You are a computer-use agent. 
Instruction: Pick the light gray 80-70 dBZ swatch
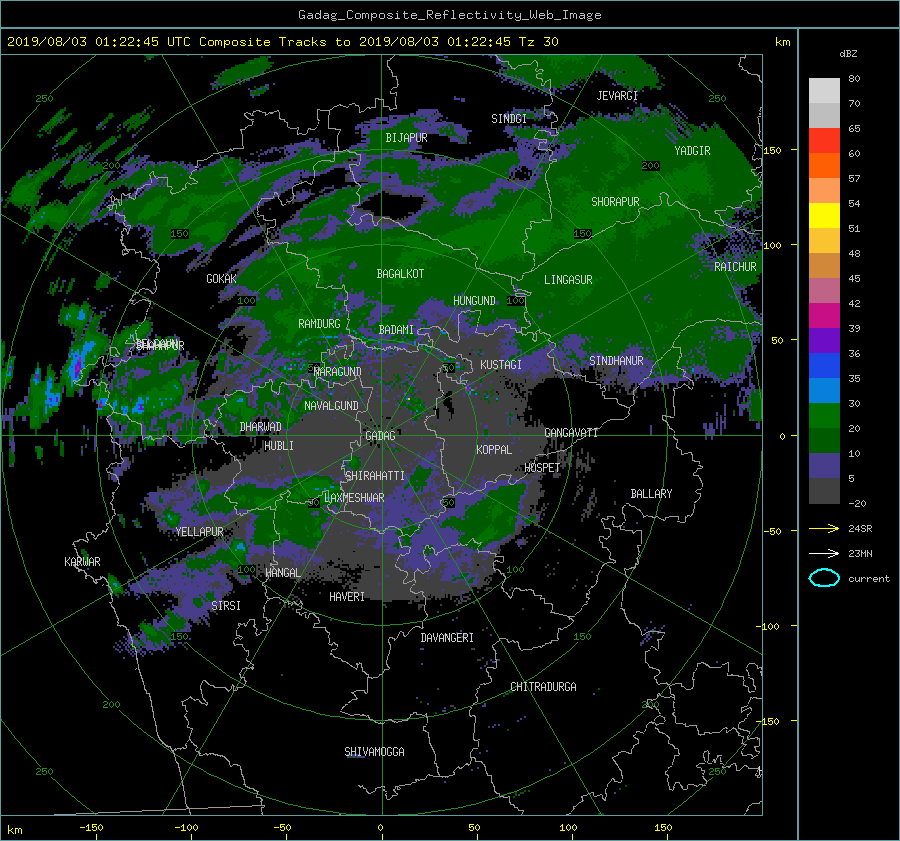[x=824, y=90]
